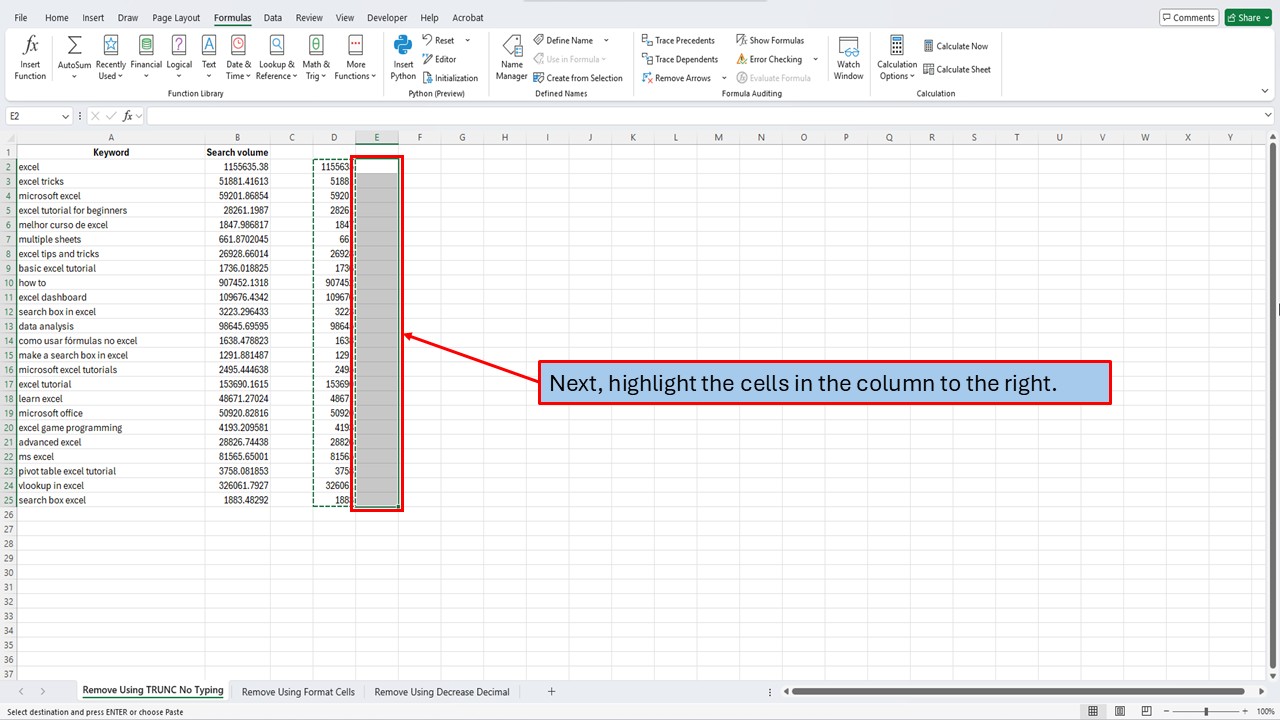Open the Remove Using Format Cells sheet

[297, 691]
